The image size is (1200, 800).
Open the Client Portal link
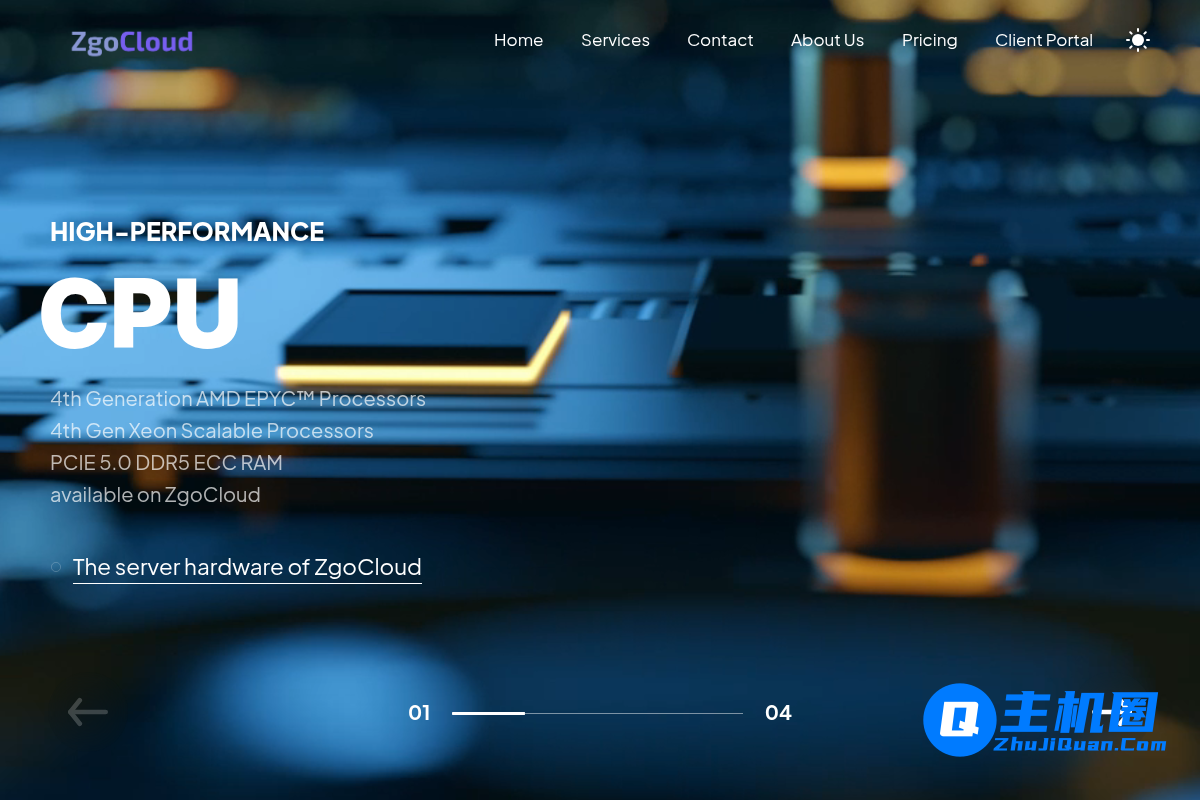point(1043,40)
